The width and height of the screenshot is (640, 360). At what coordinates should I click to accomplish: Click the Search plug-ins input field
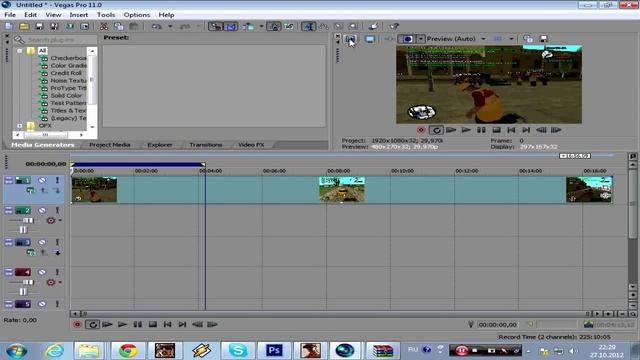click(x=61, y=40)
